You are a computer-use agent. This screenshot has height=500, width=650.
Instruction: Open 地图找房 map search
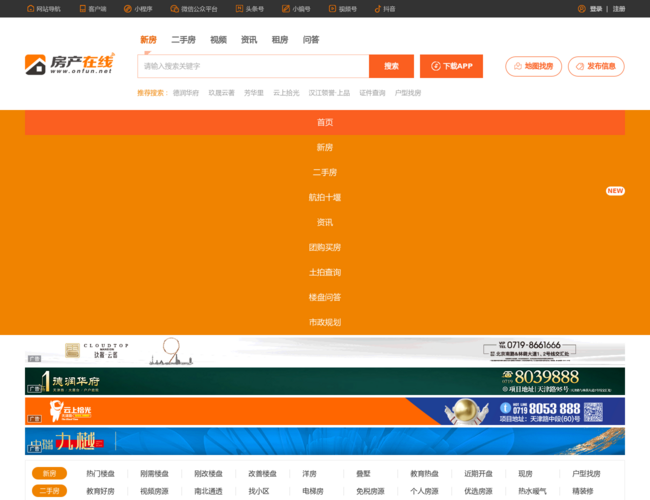(533, 66)
